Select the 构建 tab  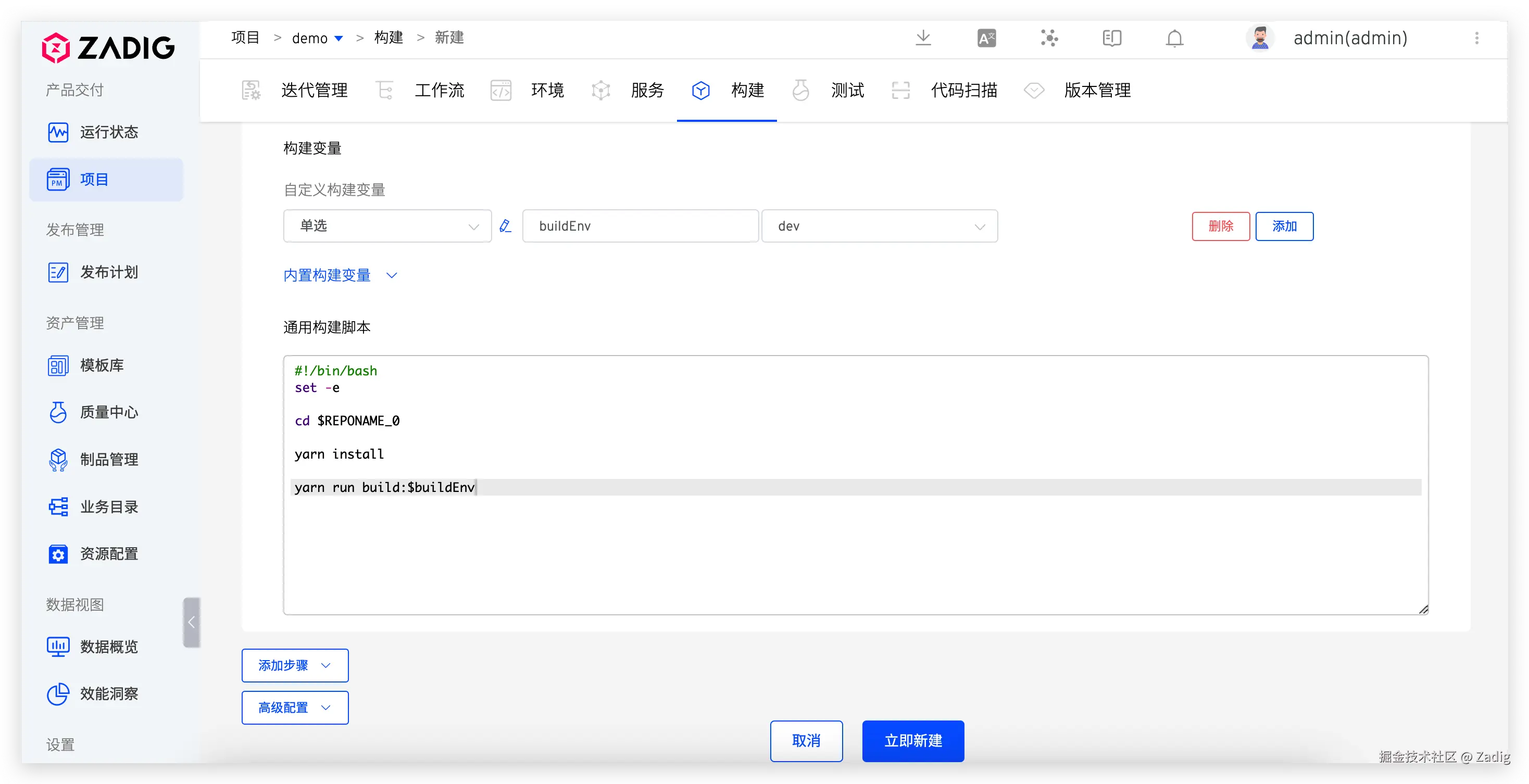click(x=727, y=90)
